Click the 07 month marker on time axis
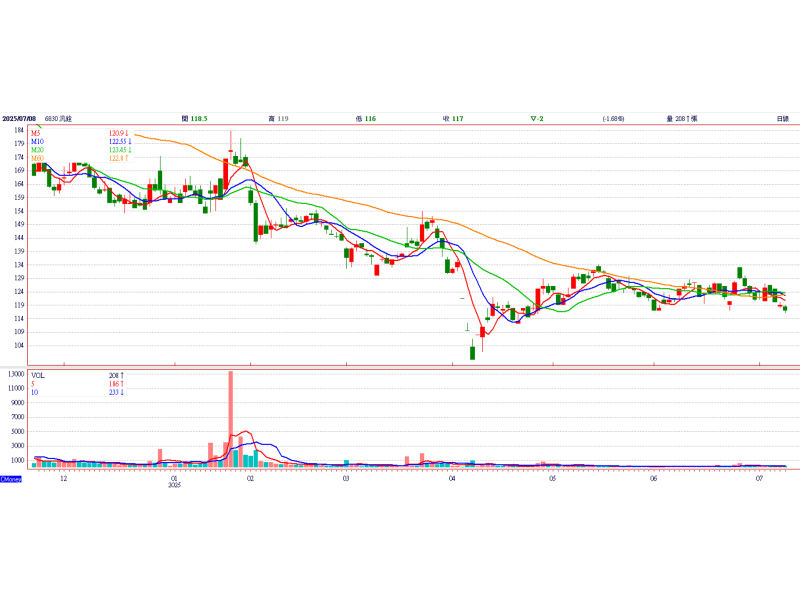 [760, 479]
